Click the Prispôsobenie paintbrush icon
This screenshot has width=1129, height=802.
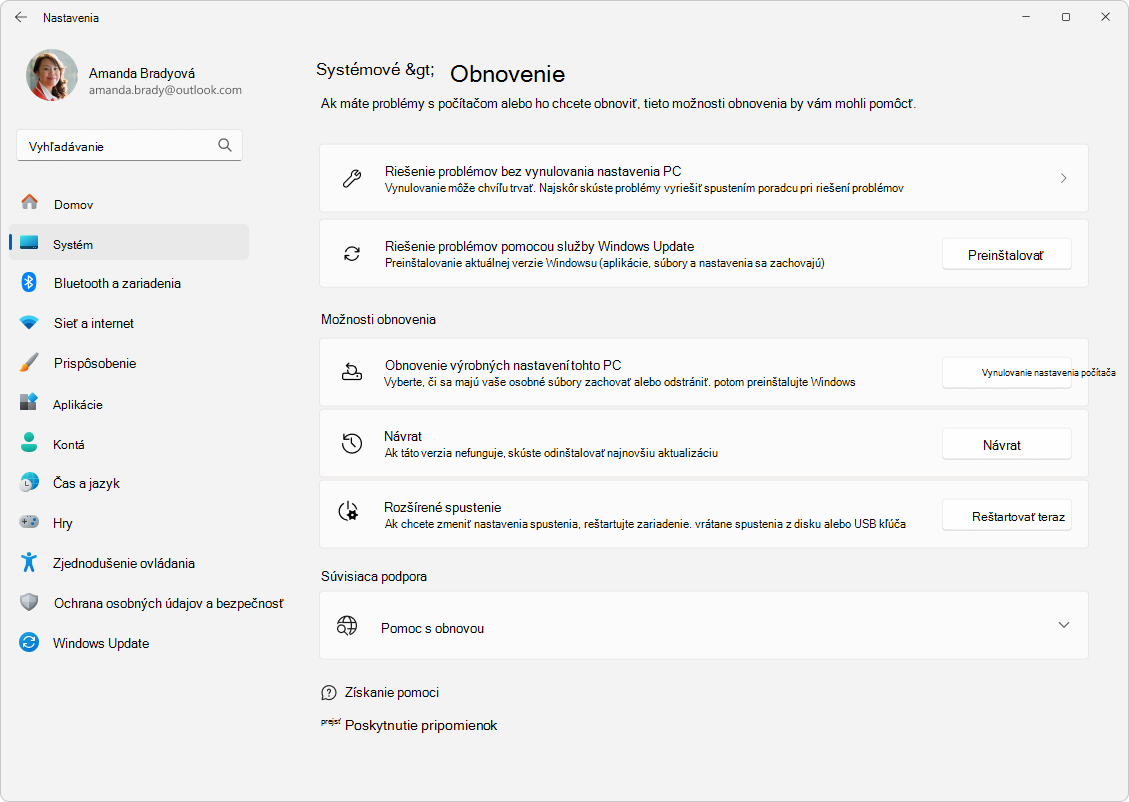click(29, 362)
